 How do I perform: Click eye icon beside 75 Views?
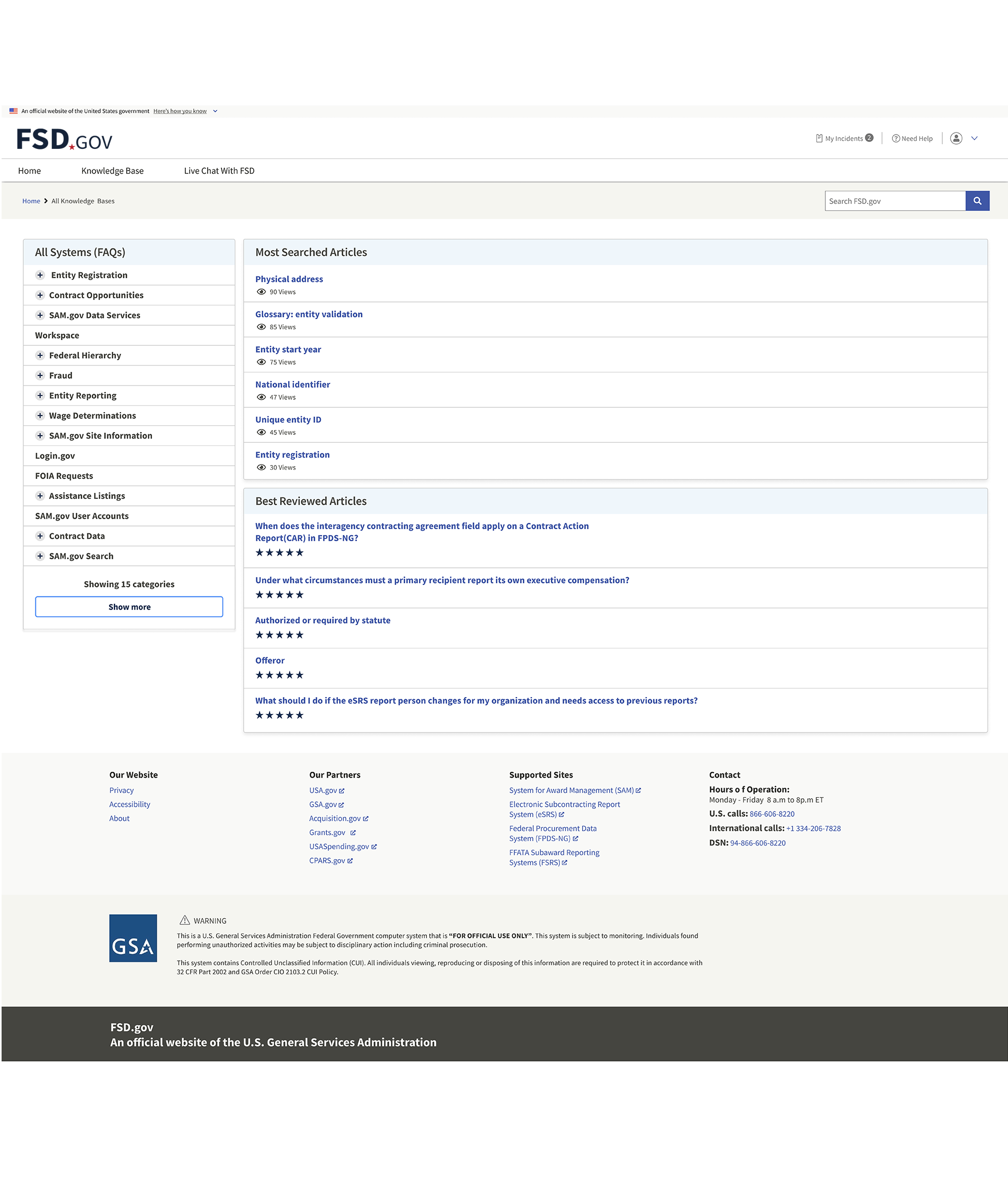(x=261, y=362)
